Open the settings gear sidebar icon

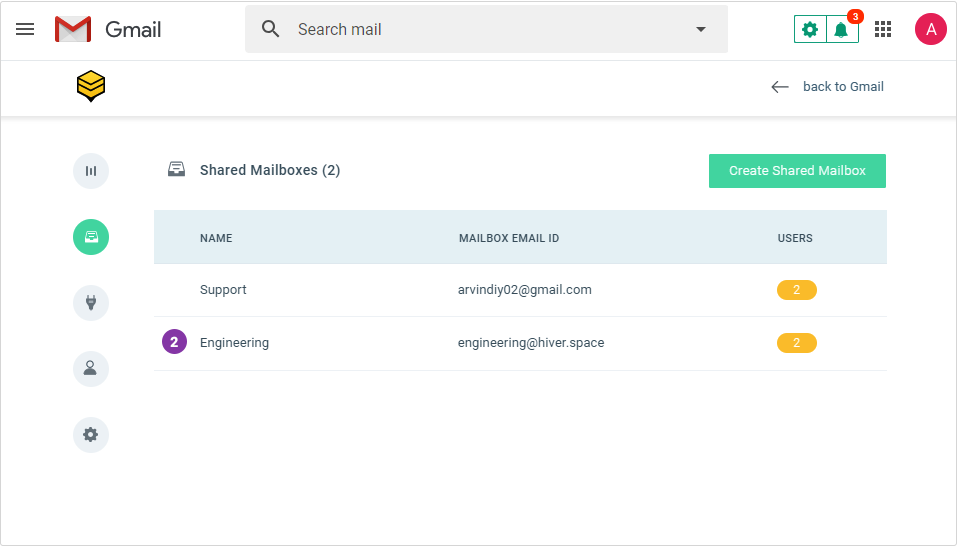pos(91,434)
